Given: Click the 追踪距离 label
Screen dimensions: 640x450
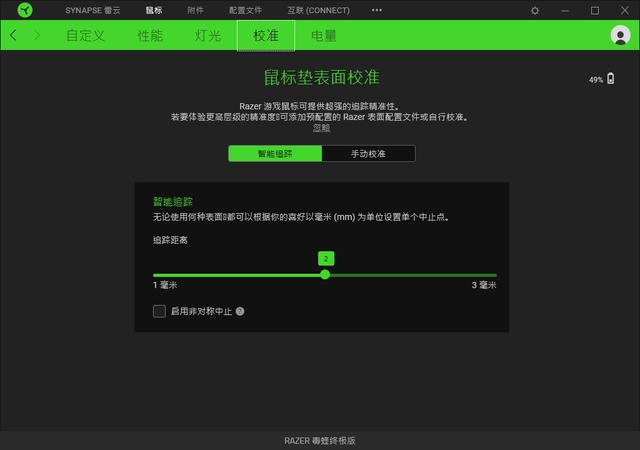Looking at the screenshot, I should click(170, 240).
